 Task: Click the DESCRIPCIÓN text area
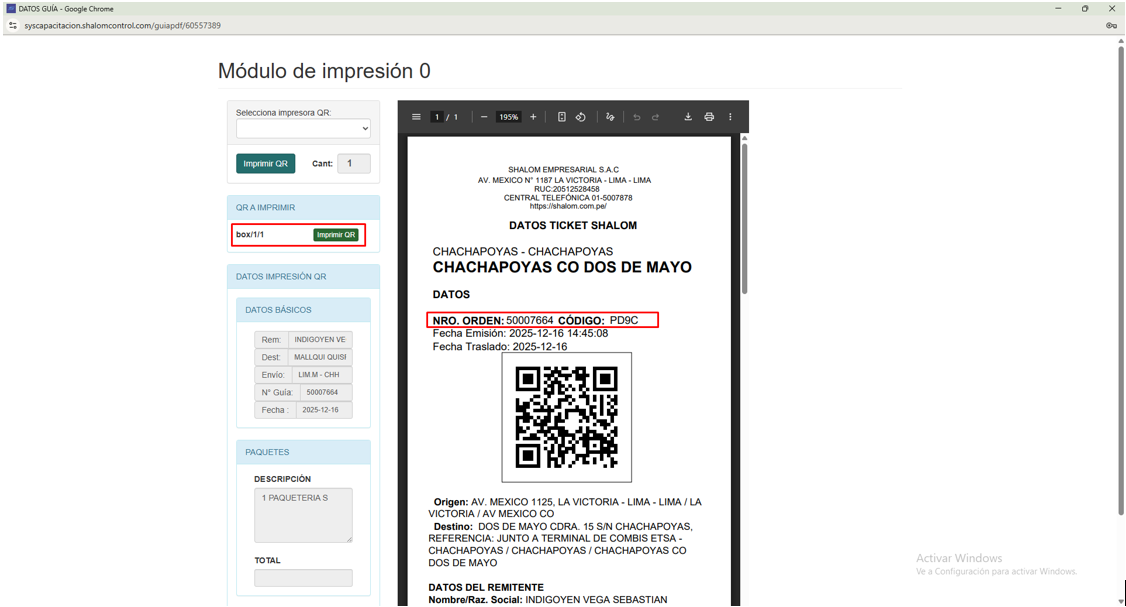[303, 515]
